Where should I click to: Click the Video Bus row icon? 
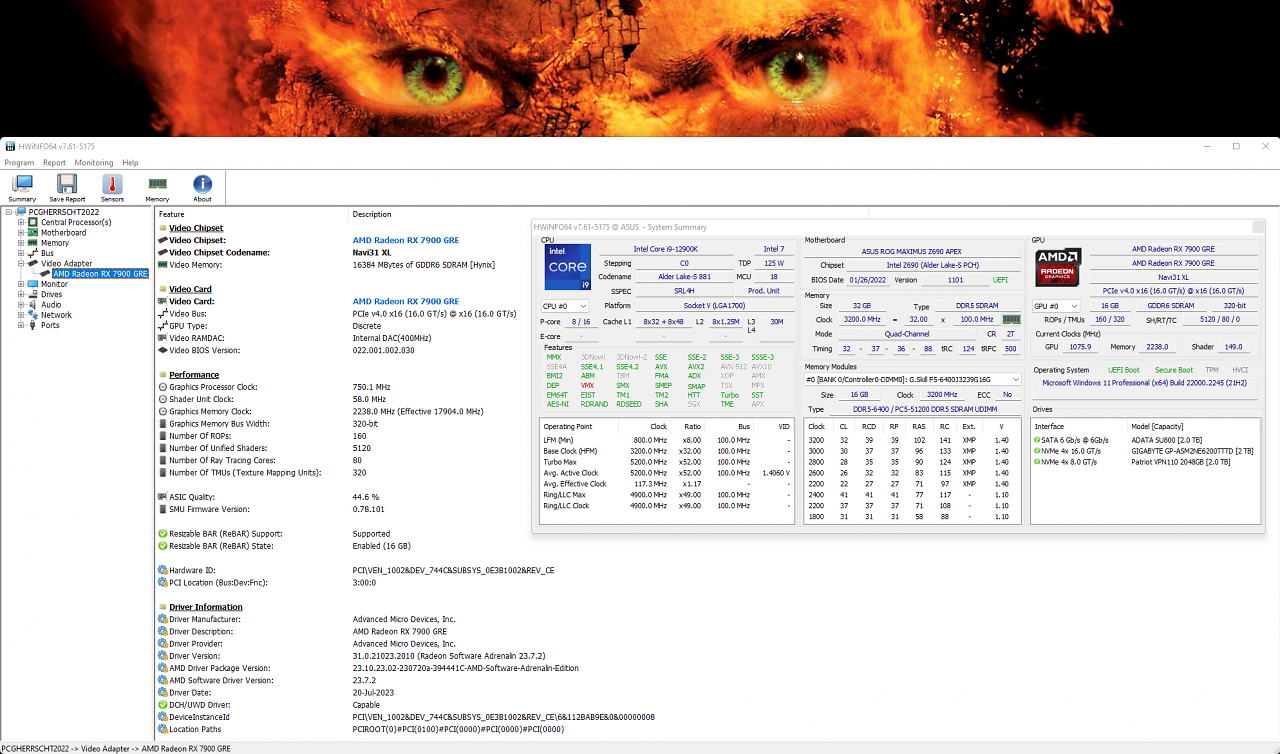point(163,314)
